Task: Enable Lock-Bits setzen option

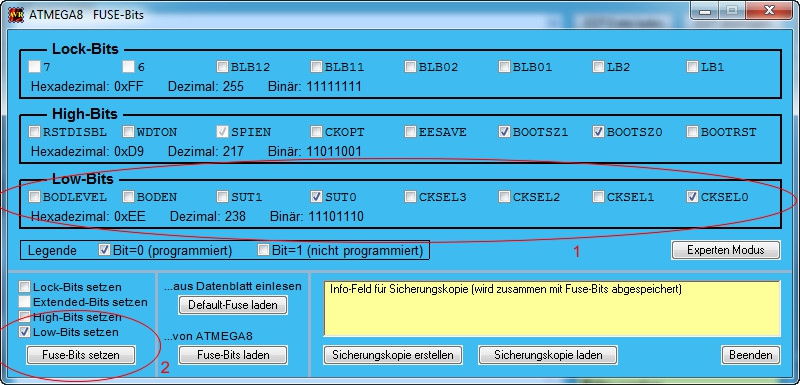Action: point(24,287)
